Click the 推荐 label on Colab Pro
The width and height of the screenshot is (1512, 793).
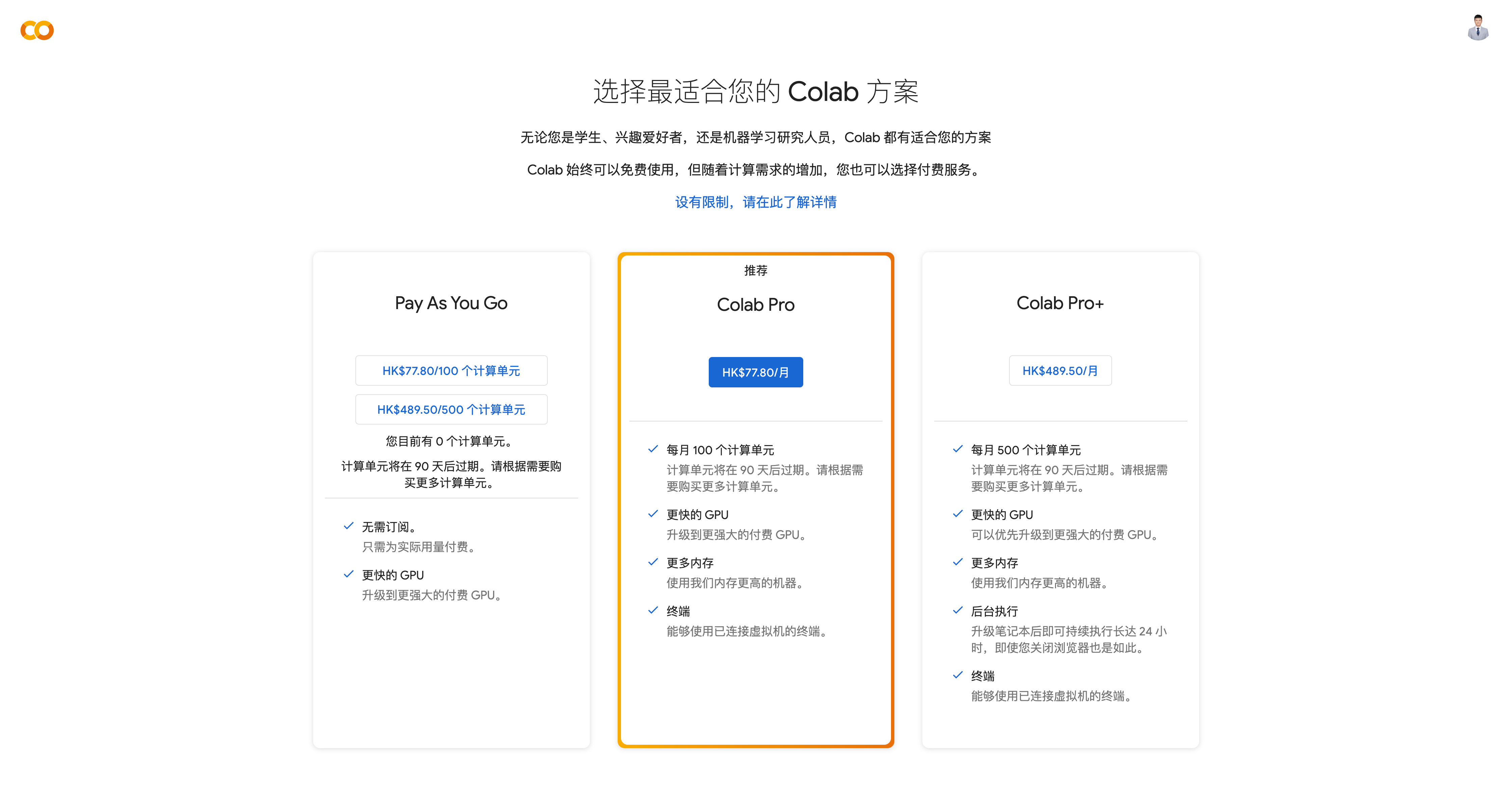point(755,271)
